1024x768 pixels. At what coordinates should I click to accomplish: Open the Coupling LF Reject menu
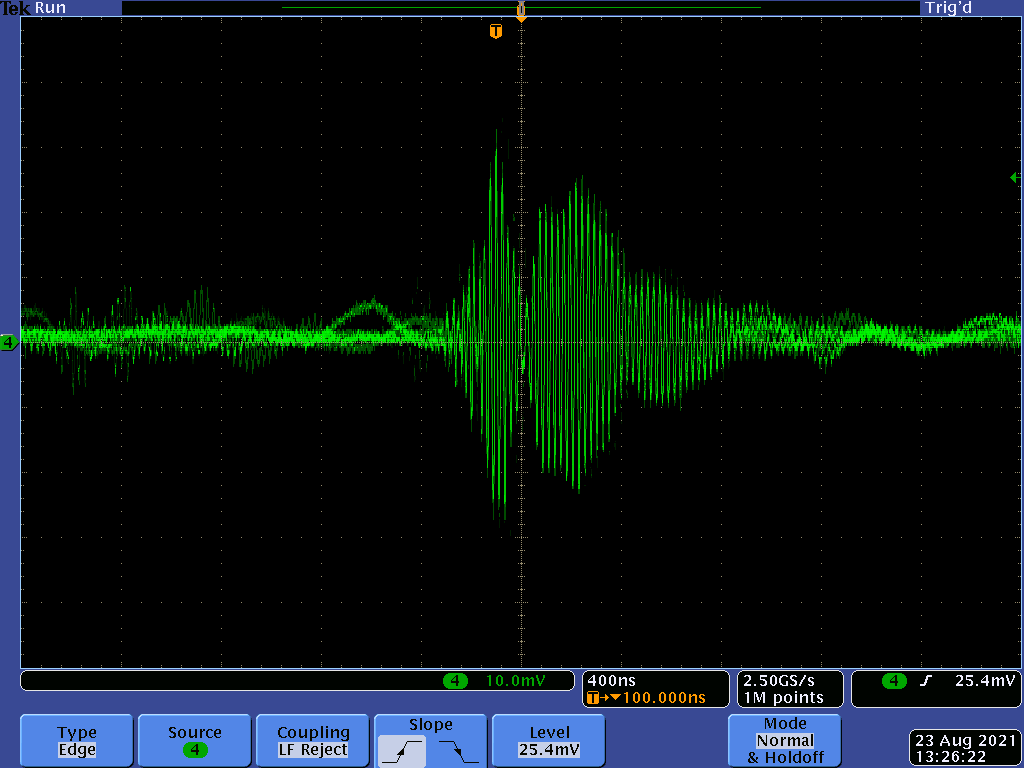[x=312, y=741]
